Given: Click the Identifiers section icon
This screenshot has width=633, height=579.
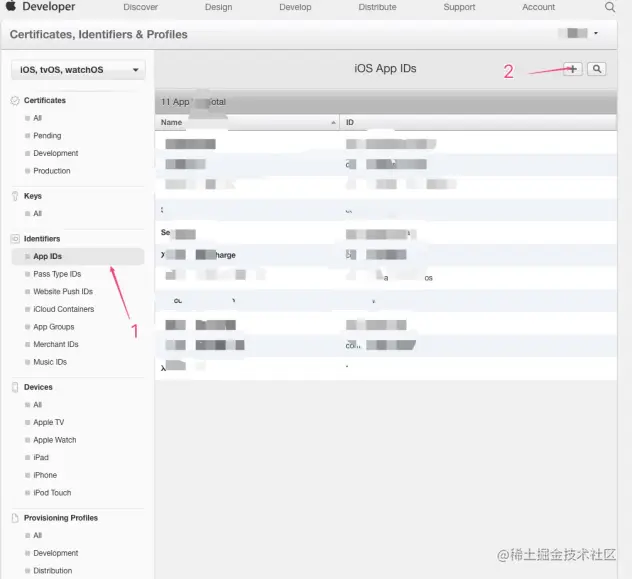Looking at the screenshot, I should tap(15, 239).
